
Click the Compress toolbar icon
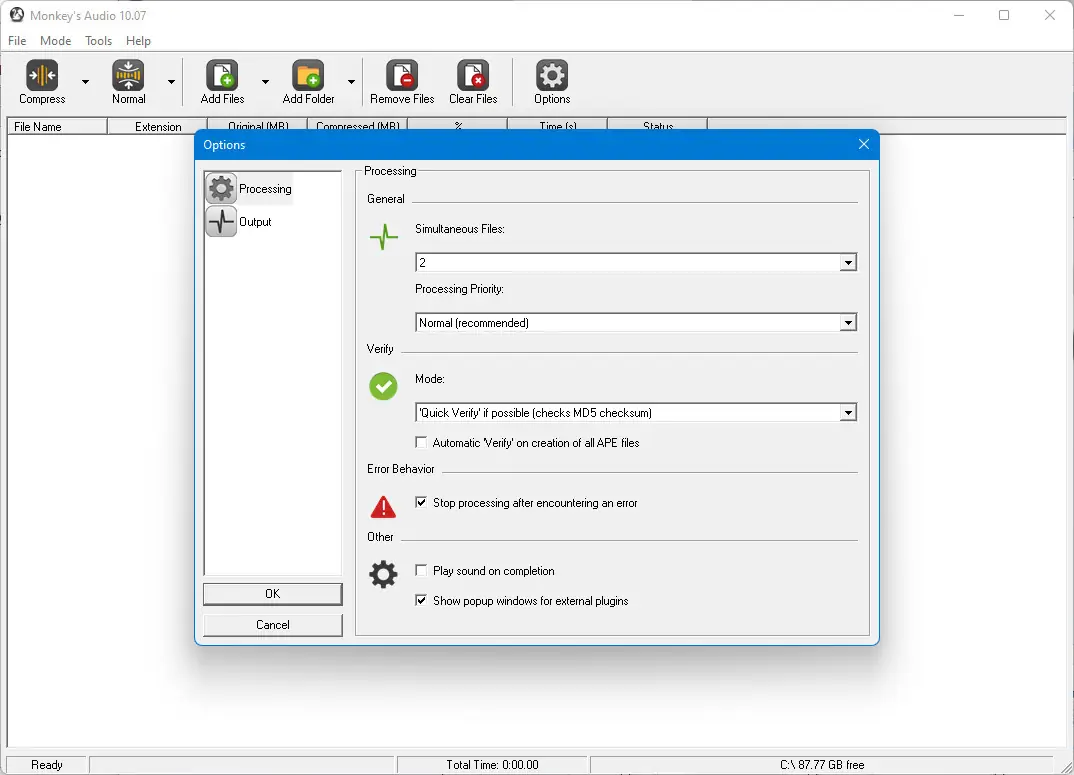tap(42, 75)
